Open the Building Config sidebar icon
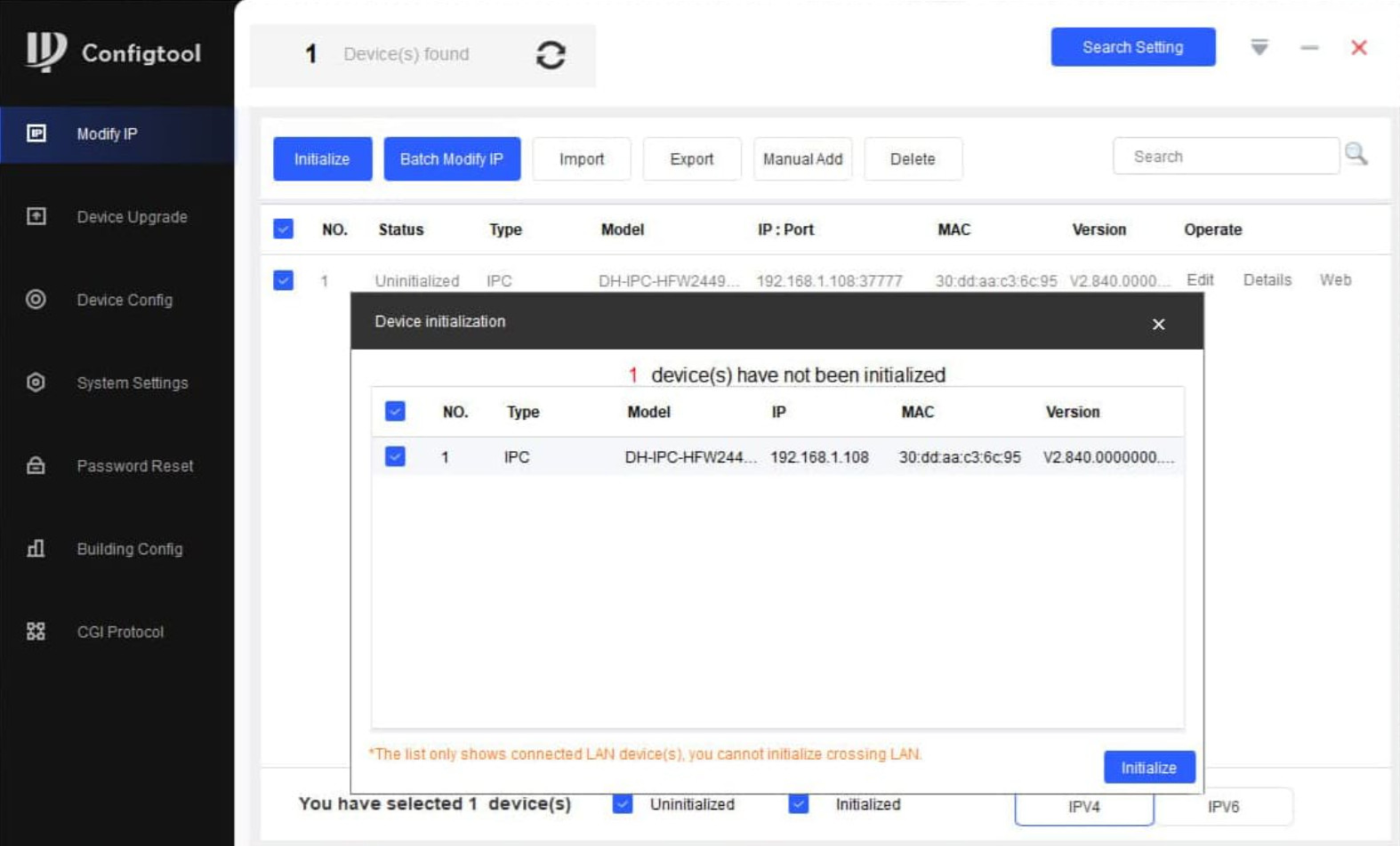The width and height of the screenshot is (1400, 846). pos(36,548)
